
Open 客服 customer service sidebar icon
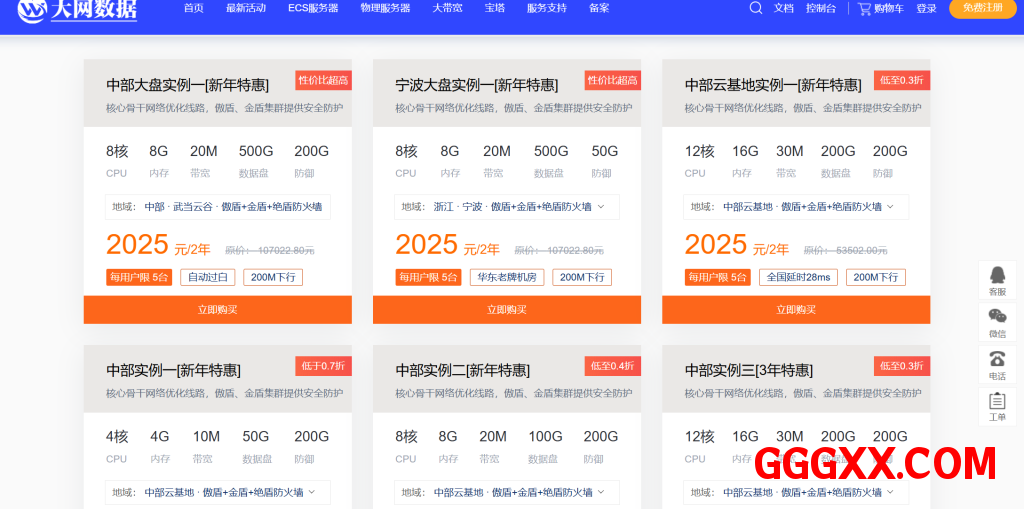(x=997, y=280)
